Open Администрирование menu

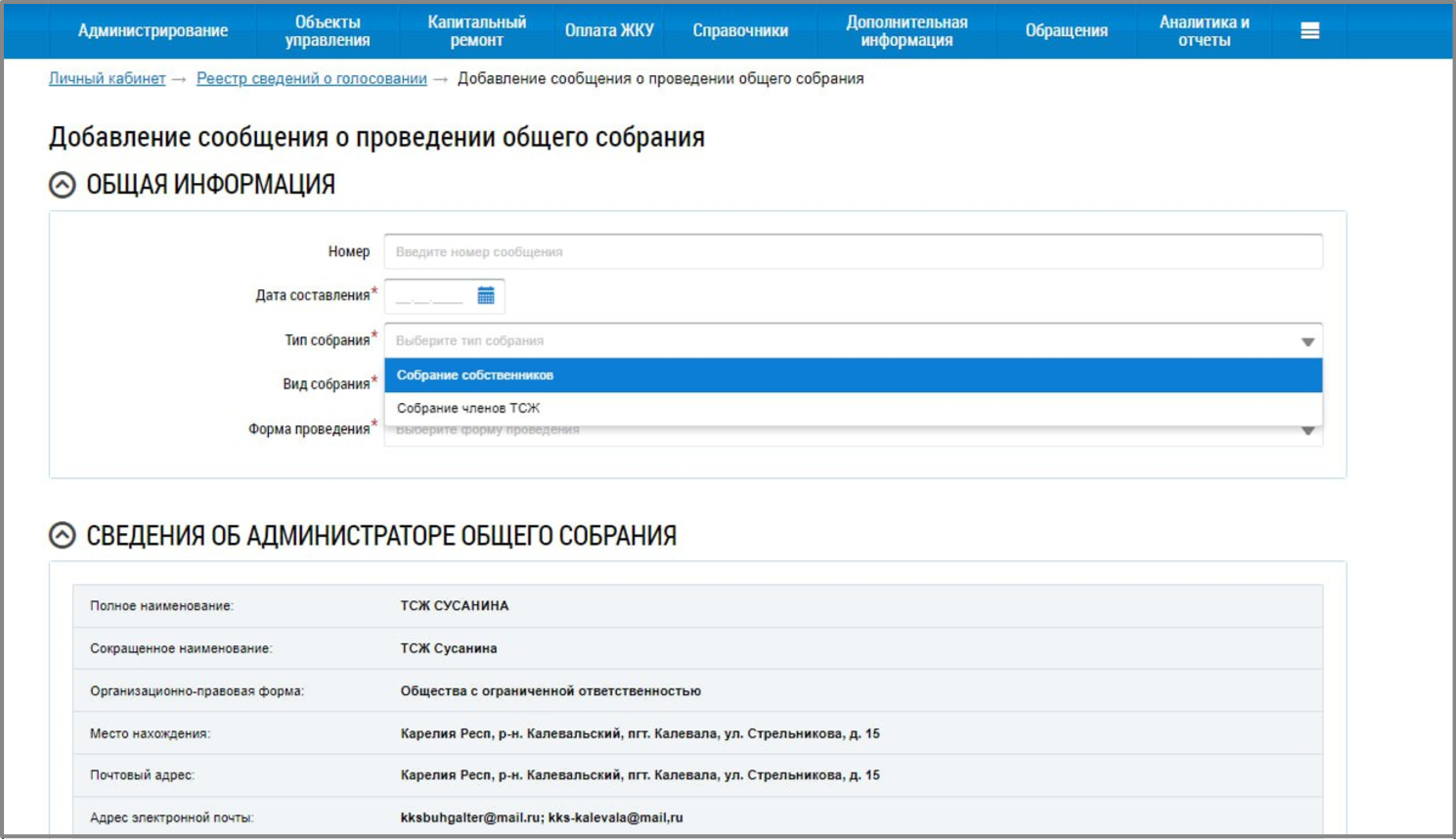pos(153,31)
